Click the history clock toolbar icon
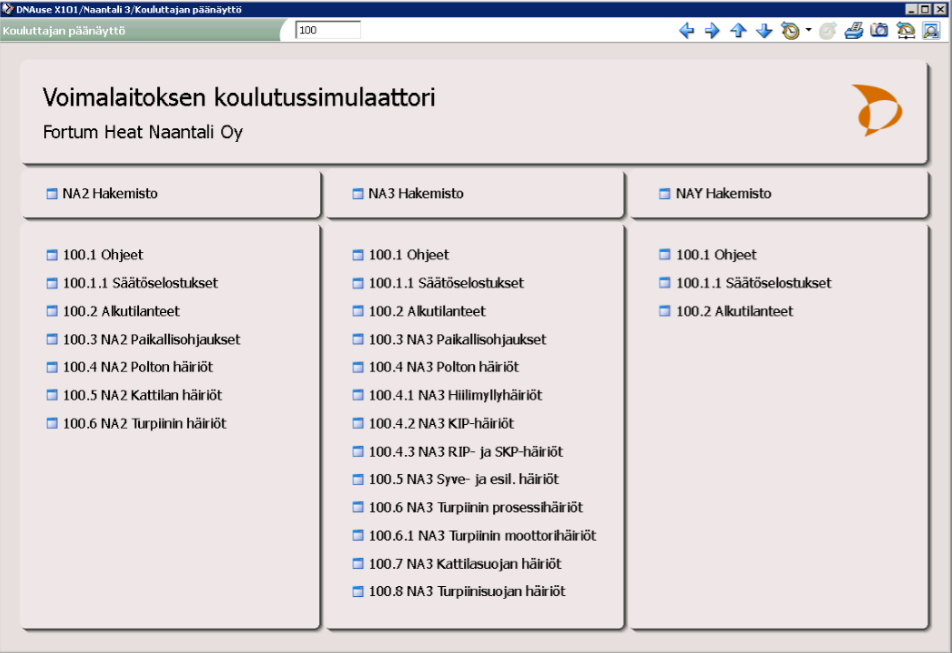This screenshot has width=952, height=653. [x=790, y=30]
